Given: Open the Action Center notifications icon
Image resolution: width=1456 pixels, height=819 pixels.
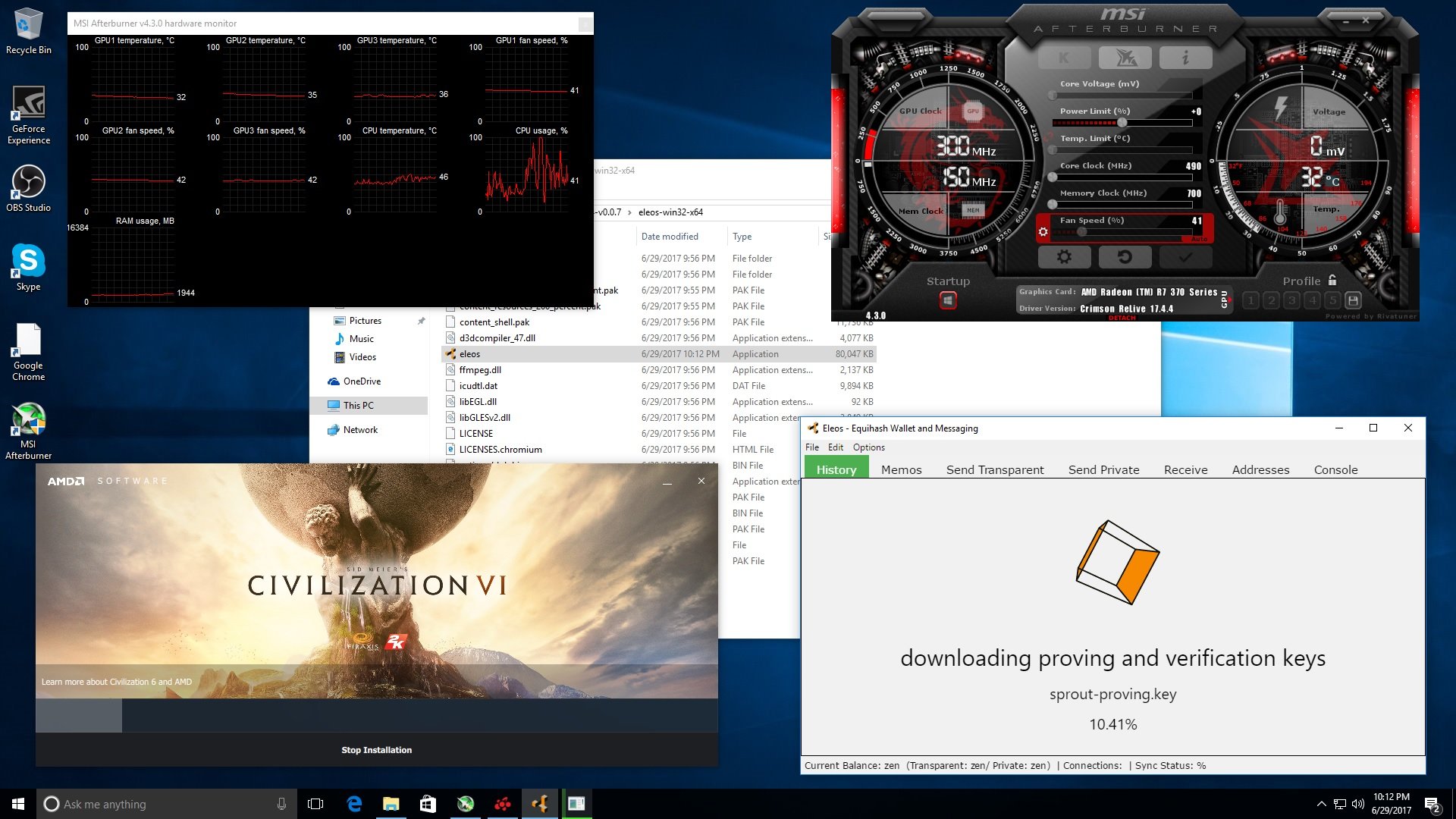Looking at the screenshot, I should (1432, 805).
